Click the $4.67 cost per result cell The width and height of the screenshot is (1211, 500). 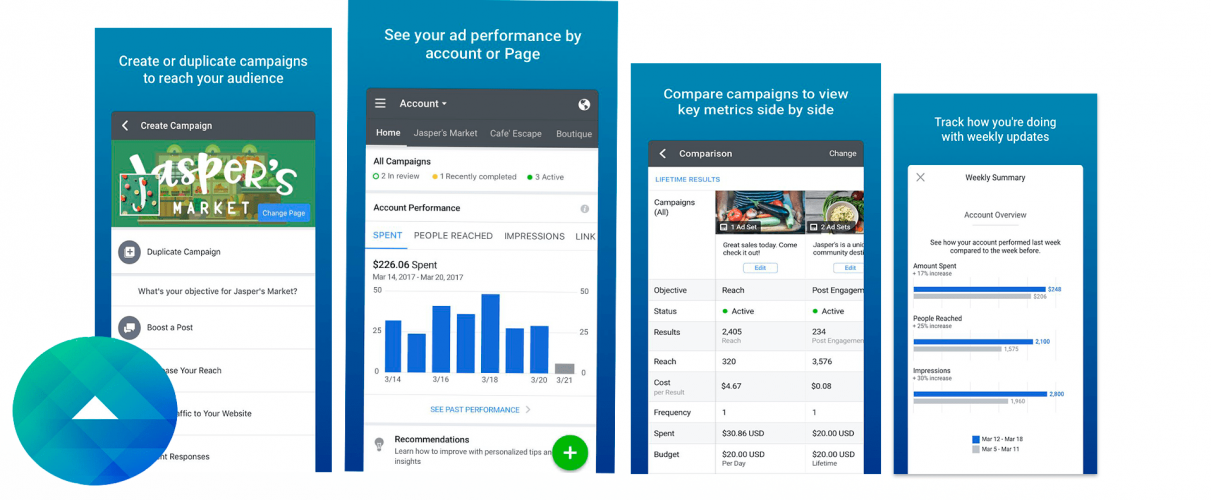coord(731,386)
